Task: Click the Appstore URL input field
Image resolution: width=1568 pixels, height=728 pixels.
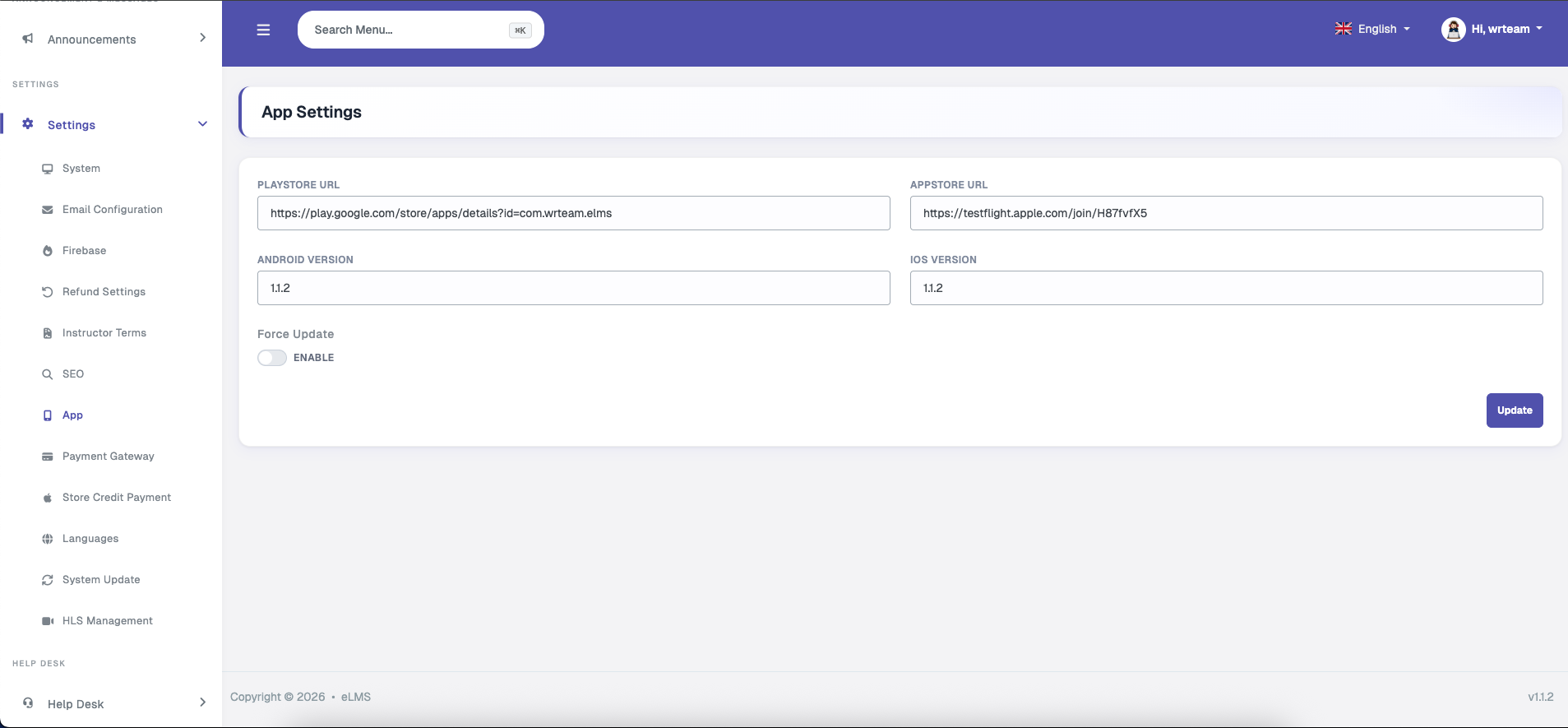Action: point(1227,213)
